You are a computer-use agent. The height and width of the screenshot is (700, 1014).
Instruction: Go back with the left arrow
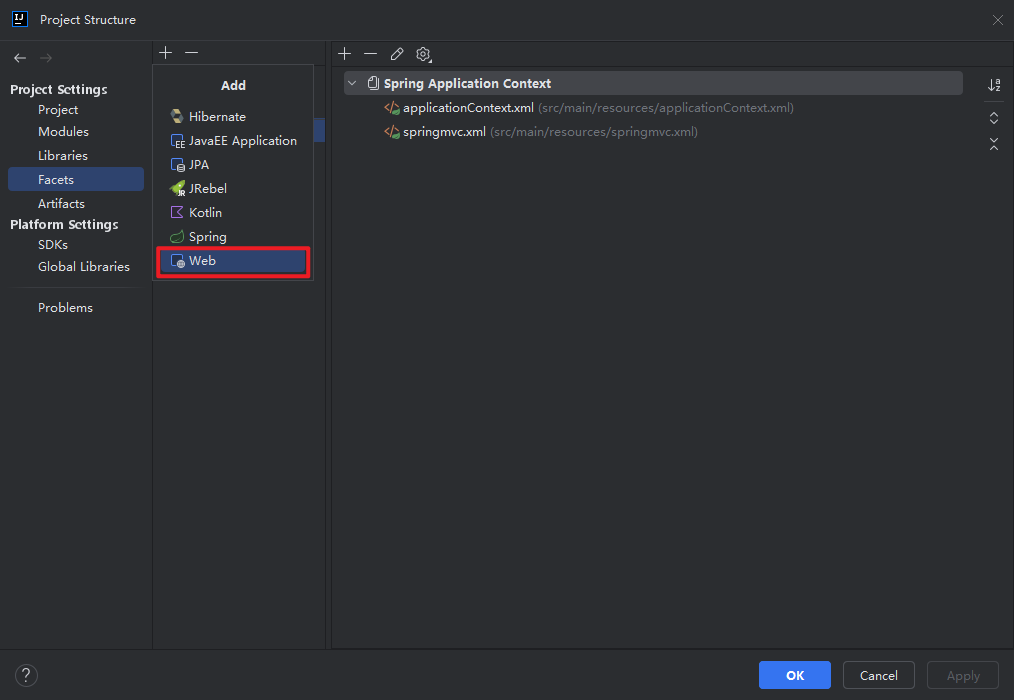pyautogui.click(x=20, y=58)
